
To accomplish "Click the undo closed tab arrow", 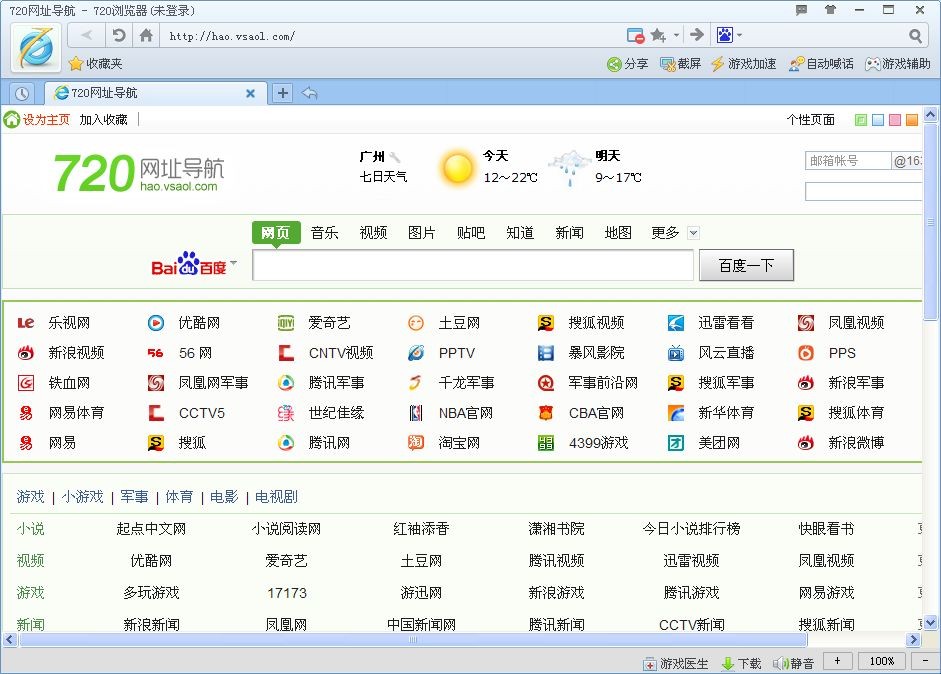I will point(310,93).
